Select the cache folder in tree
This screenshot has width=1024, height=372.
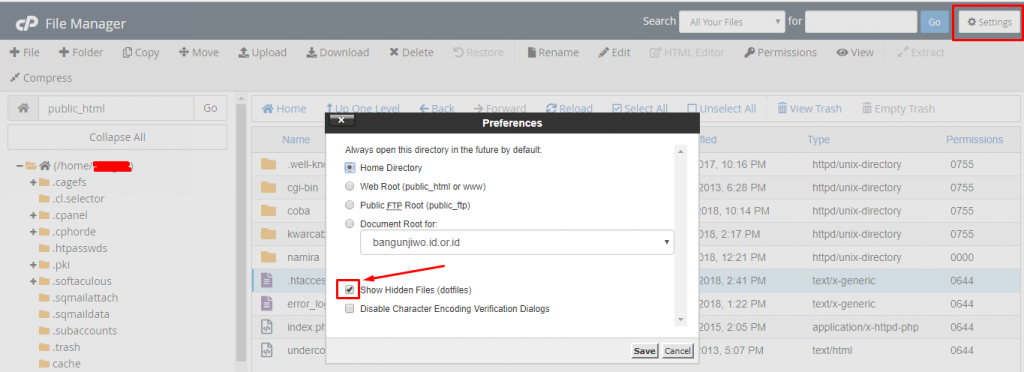click(x=67, y=364)
